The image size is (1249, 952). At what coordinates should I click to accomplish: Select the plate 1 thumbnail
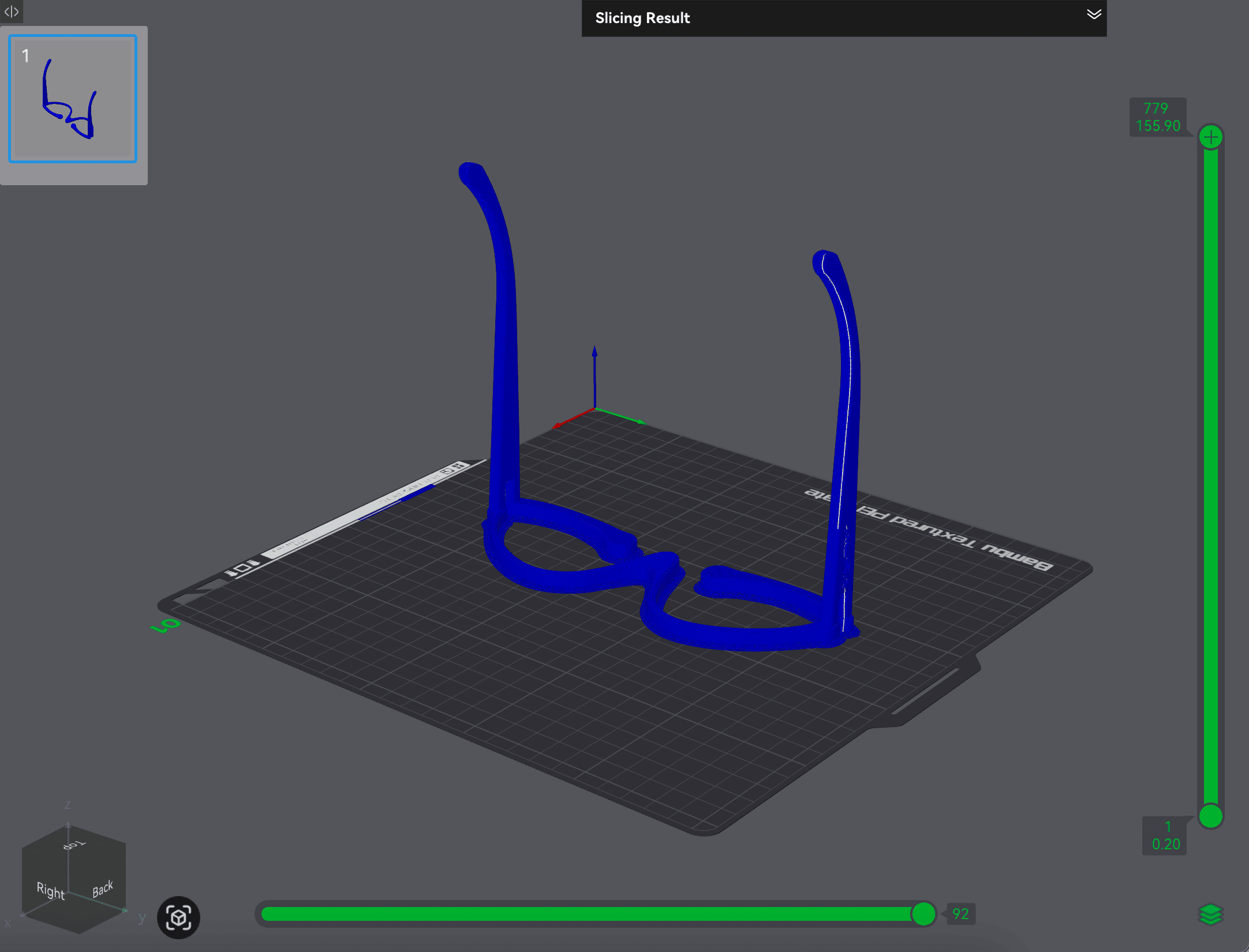click(73, 99)
